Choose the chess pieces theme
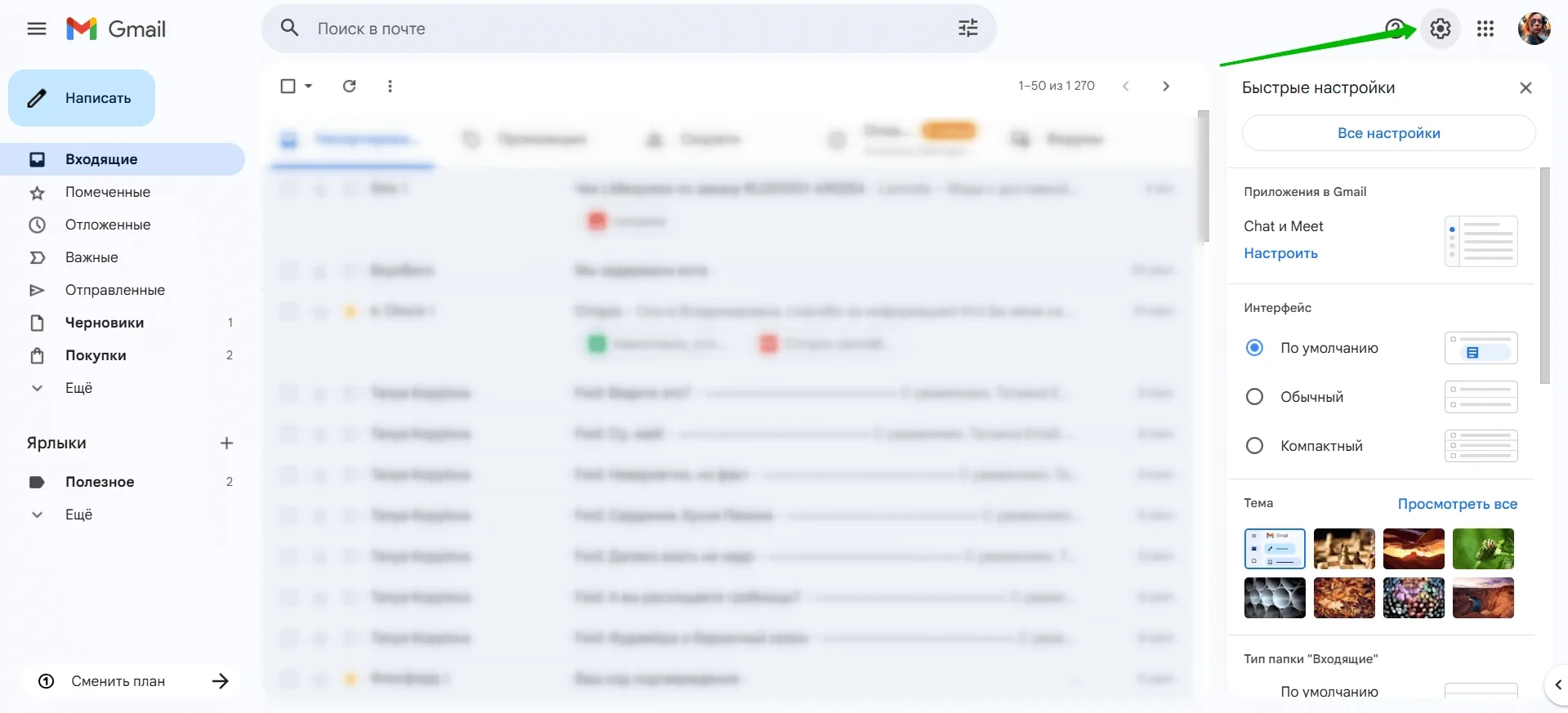Viewport: 1568px width, 713px height. 1344,549
